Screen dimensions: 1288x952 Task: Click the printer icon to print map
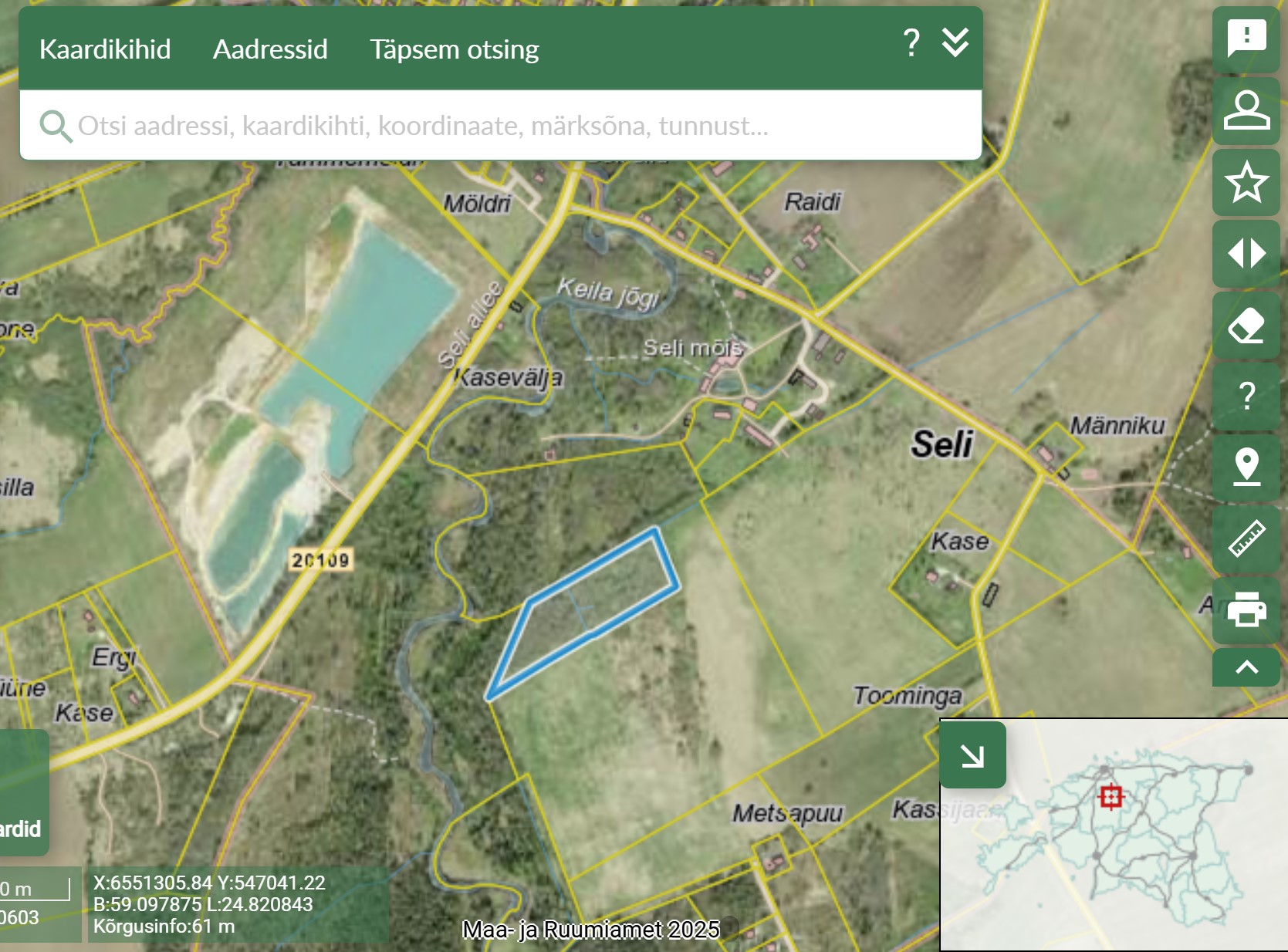coord(1246,609)
